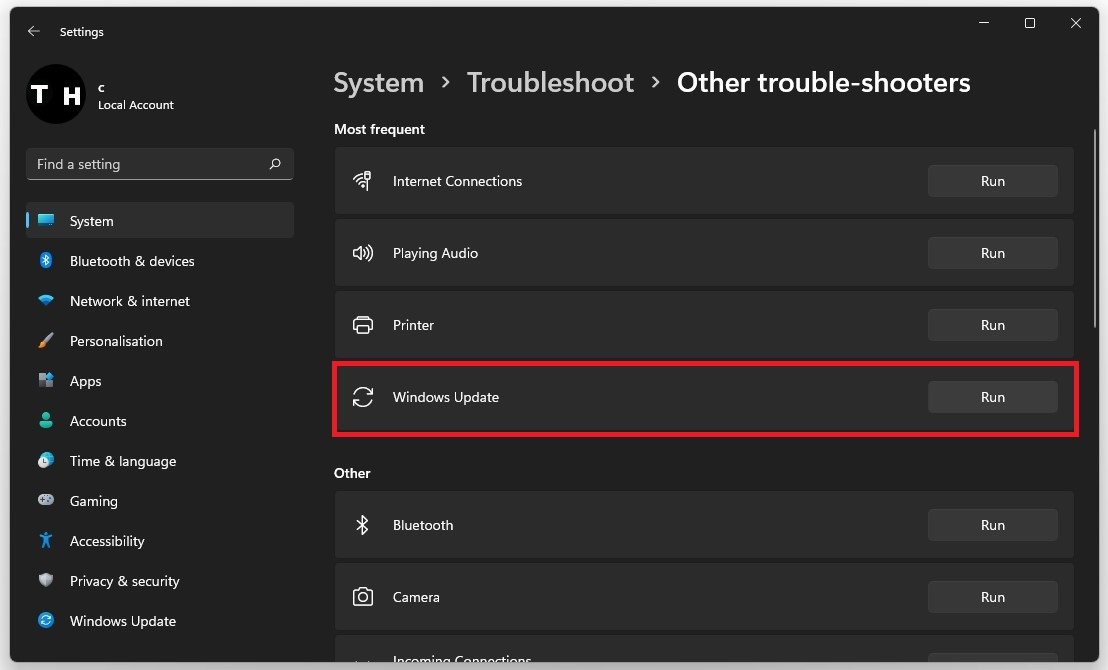Click the Printer label text
The width and height of the screenshot is (1108, 670).
413,325
